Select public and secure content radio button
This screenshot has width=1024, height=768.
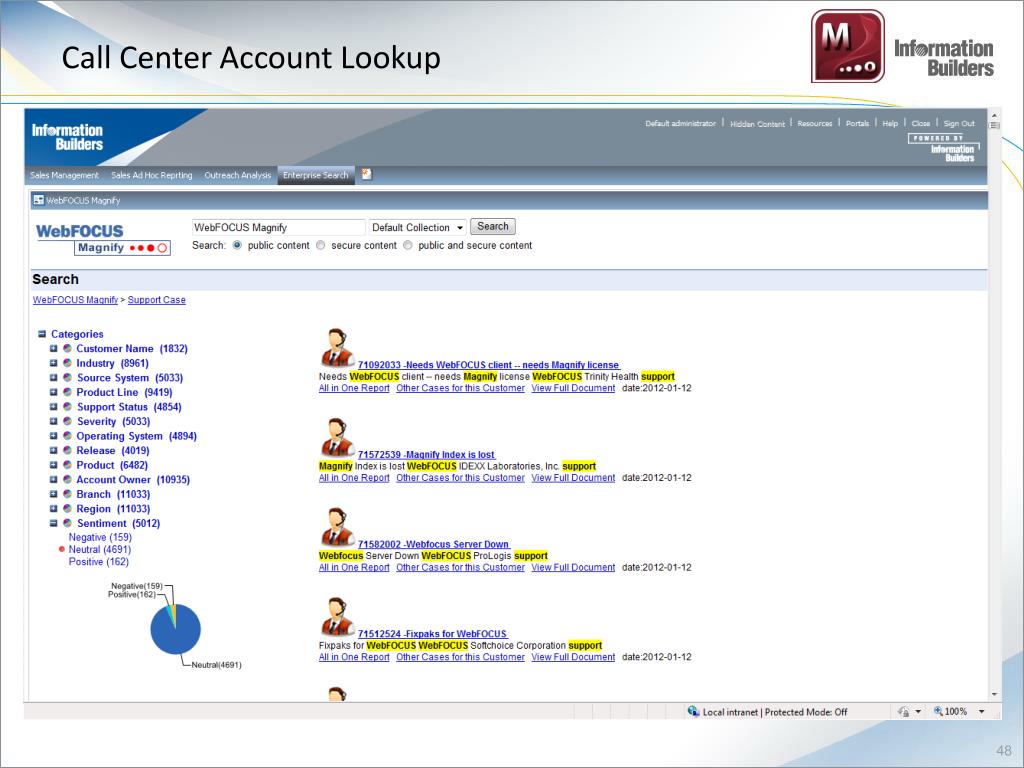click(x=408, y=245)
